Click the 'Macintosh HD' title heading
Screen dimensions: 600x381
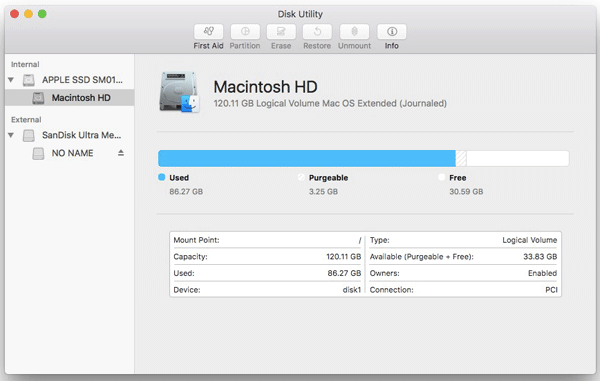(265, 87)
